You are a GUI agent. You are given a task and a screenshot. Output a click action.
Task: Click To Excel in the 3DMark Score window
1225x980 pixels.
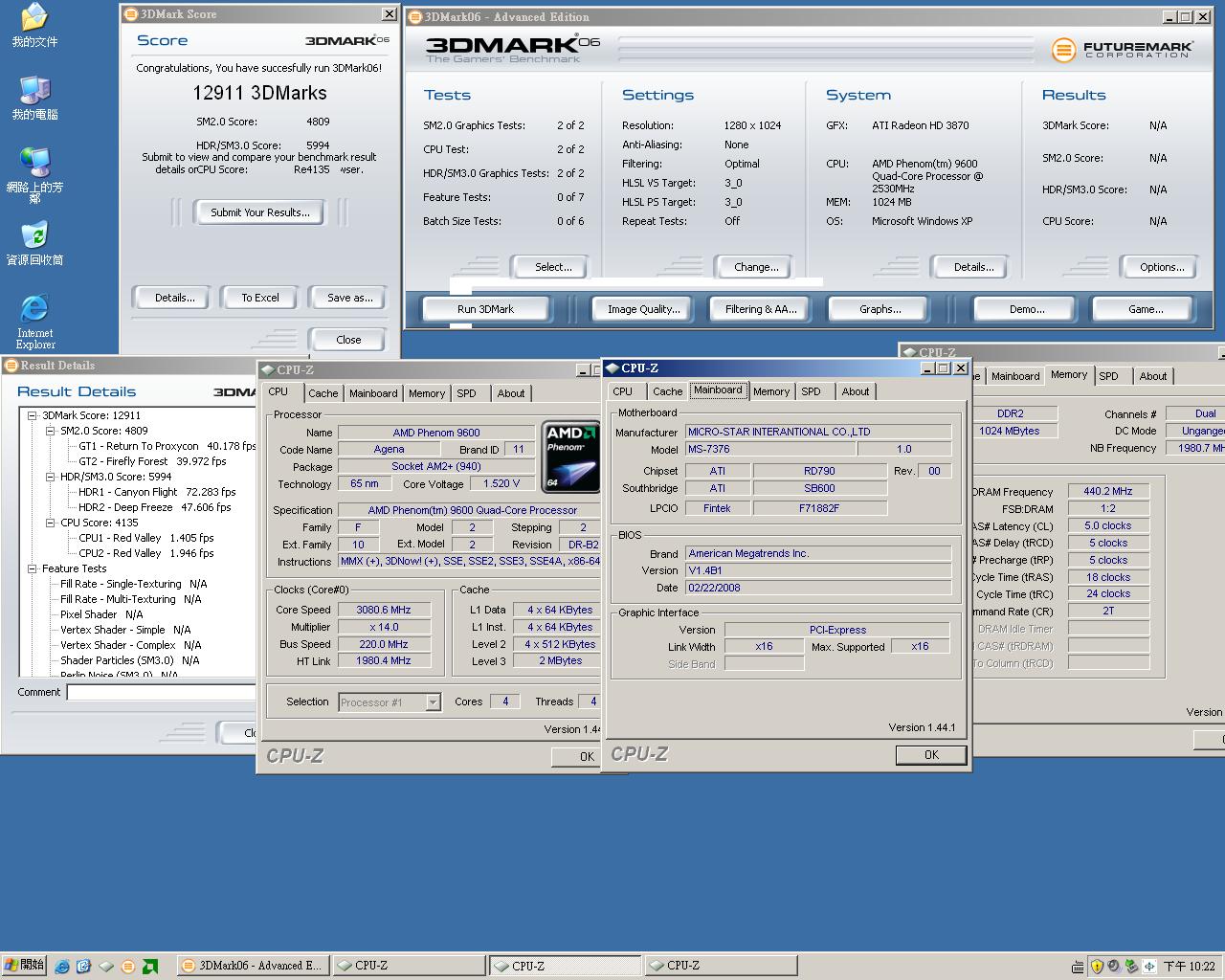pyautogui.click(x=260, y=298)
